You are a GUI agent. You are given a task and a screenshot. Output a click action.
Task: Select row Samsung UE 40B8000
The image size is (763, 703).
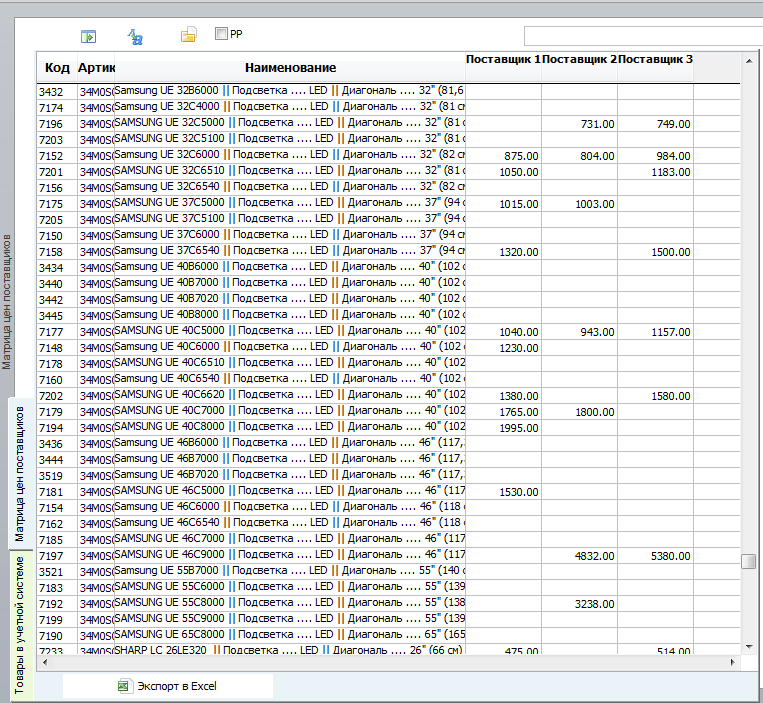pos(388,316)
